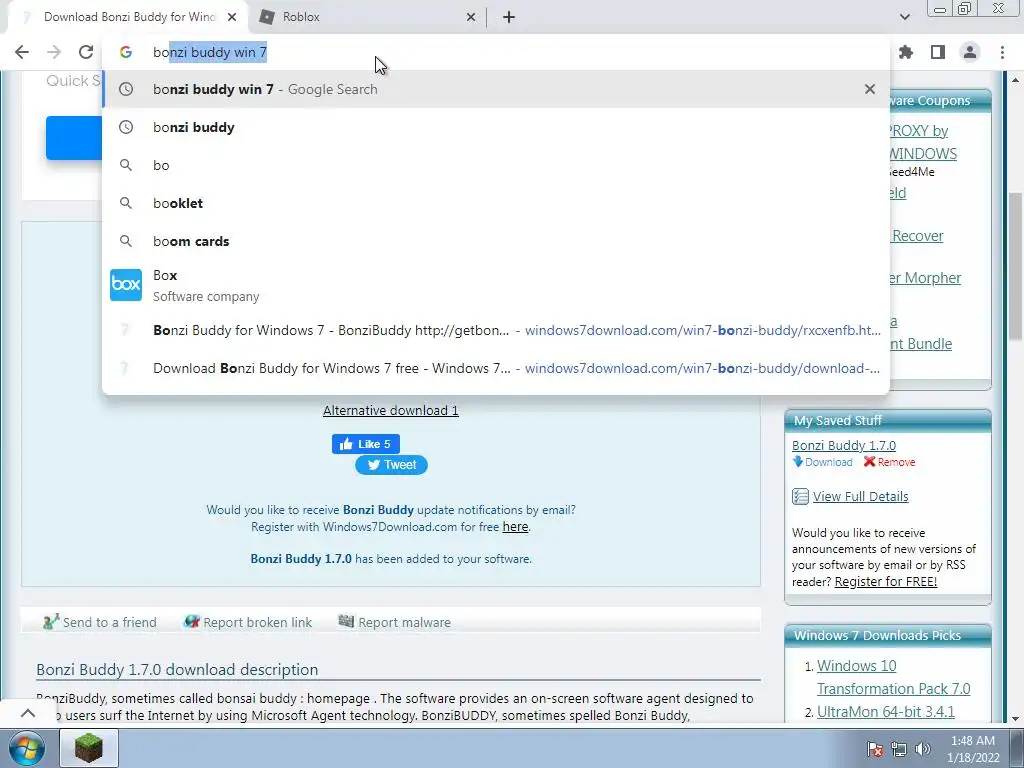Close the Roblox tab
This screenshot has width=1024, height=768.
point(471,17)
